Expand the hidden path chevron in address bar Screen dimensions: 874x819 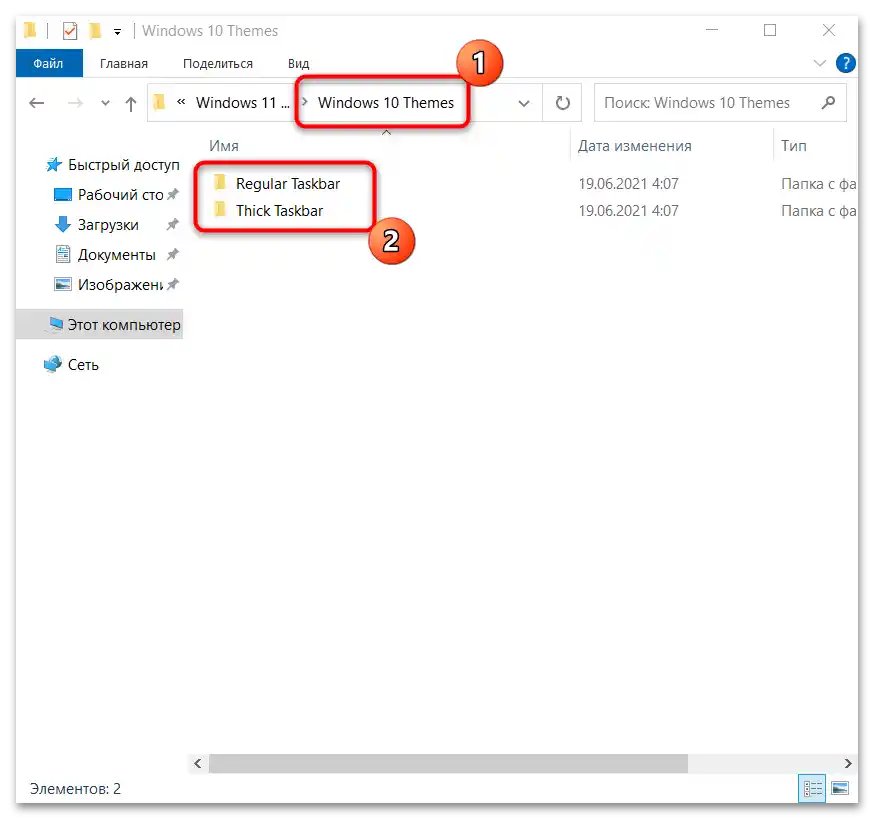point(181,102)
